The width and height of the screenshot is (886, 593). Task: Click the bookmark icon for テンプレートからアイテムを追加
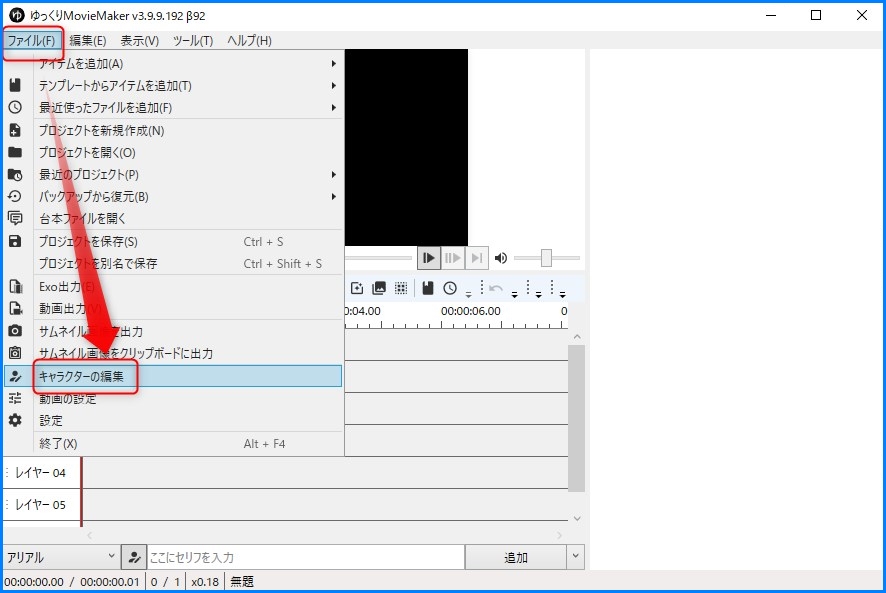[15, 85]
